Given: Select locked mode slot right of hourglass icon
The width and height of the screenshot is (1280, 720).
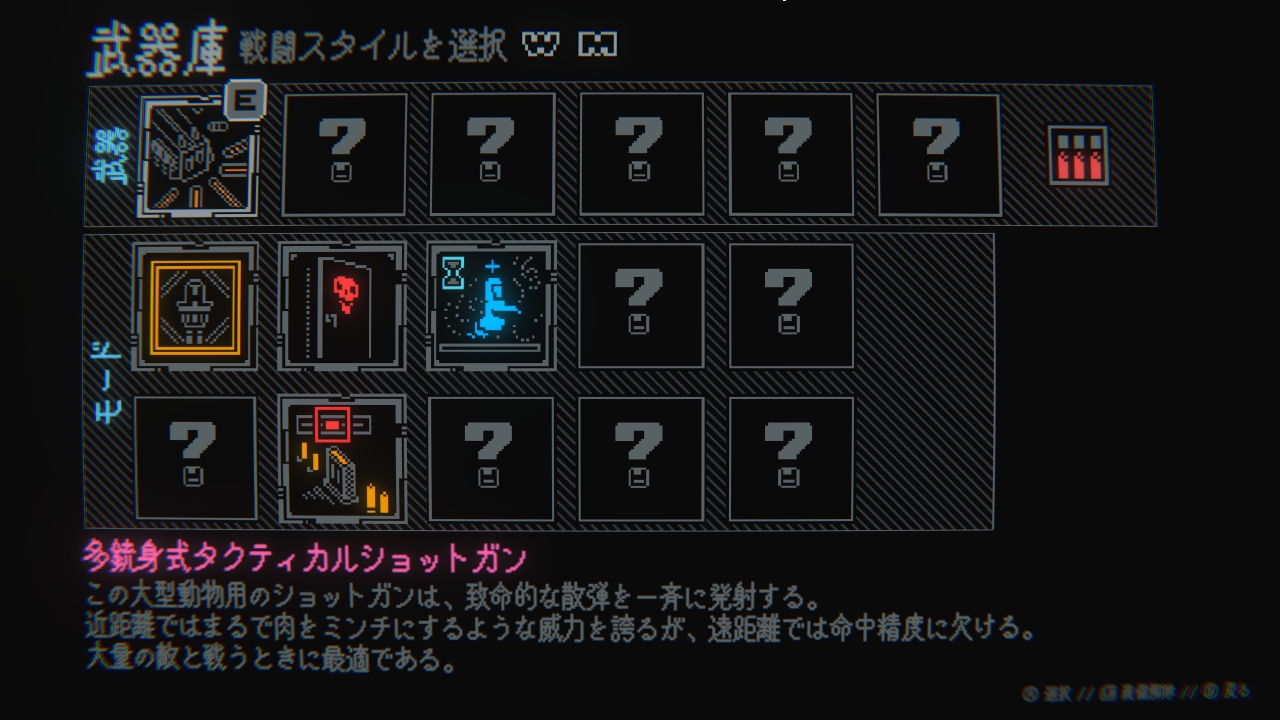Looking at the screenshot, I should tap(641, 306).
